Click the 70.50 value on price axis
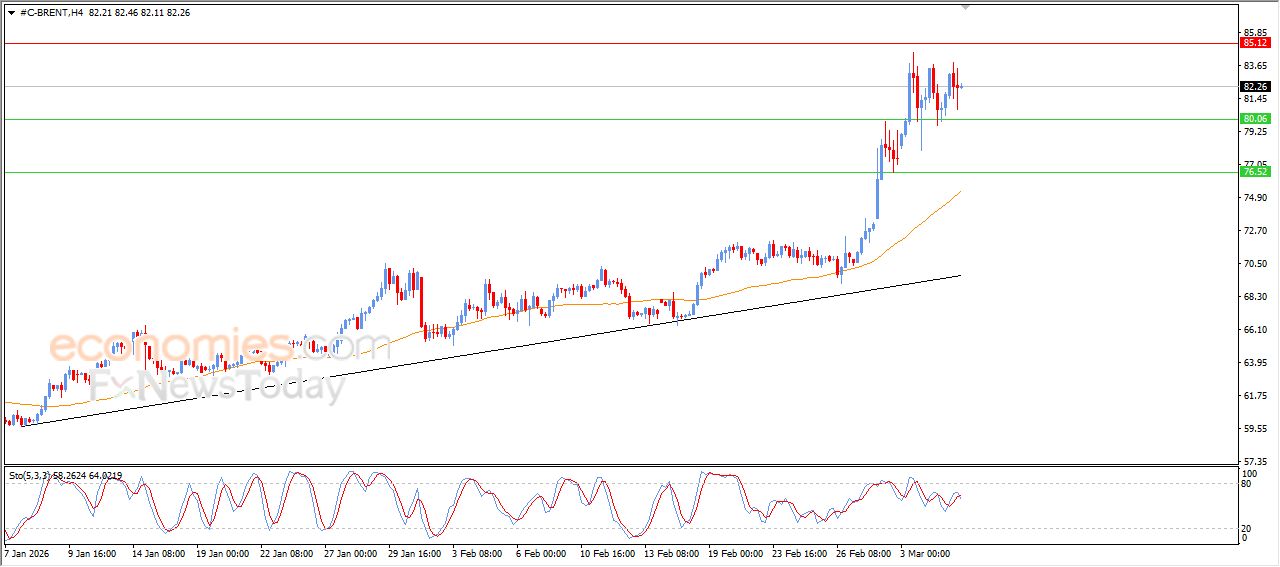Image resolution: width=1280 pixels, height=567 pixels. 1254,263
